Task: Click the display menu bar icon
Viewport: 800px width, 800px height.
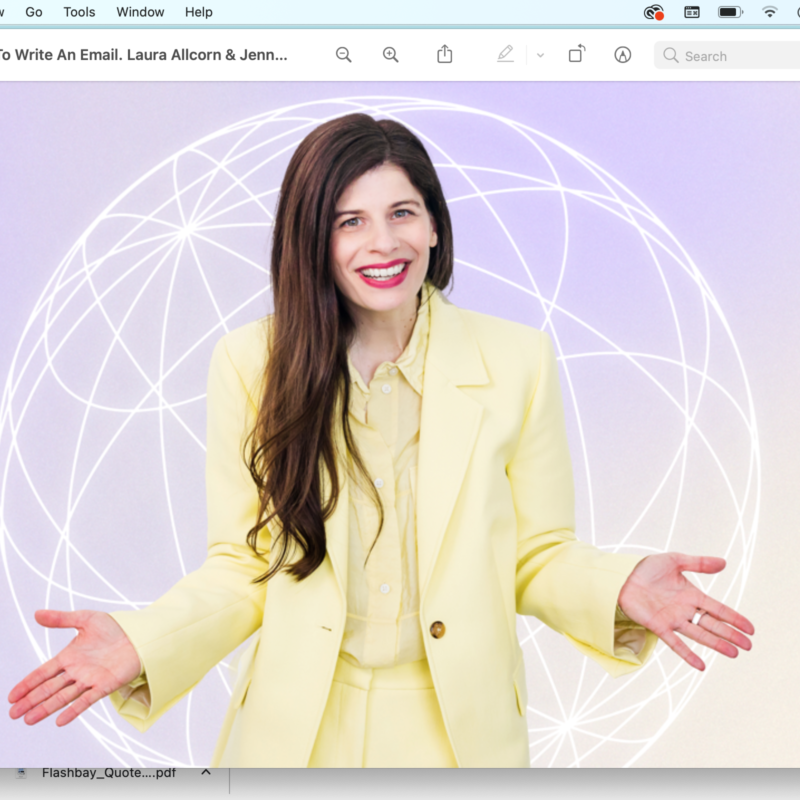Action: [x=692, y=12]
